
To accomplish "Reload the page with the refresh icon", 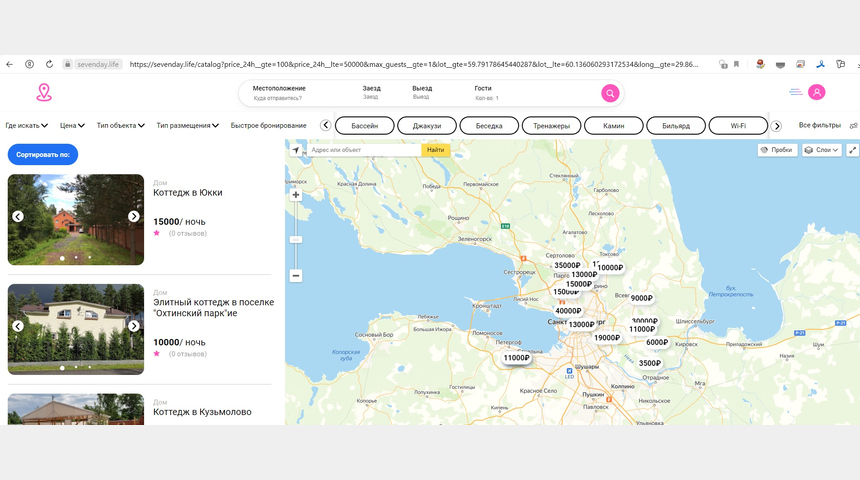I will (49, 64).
